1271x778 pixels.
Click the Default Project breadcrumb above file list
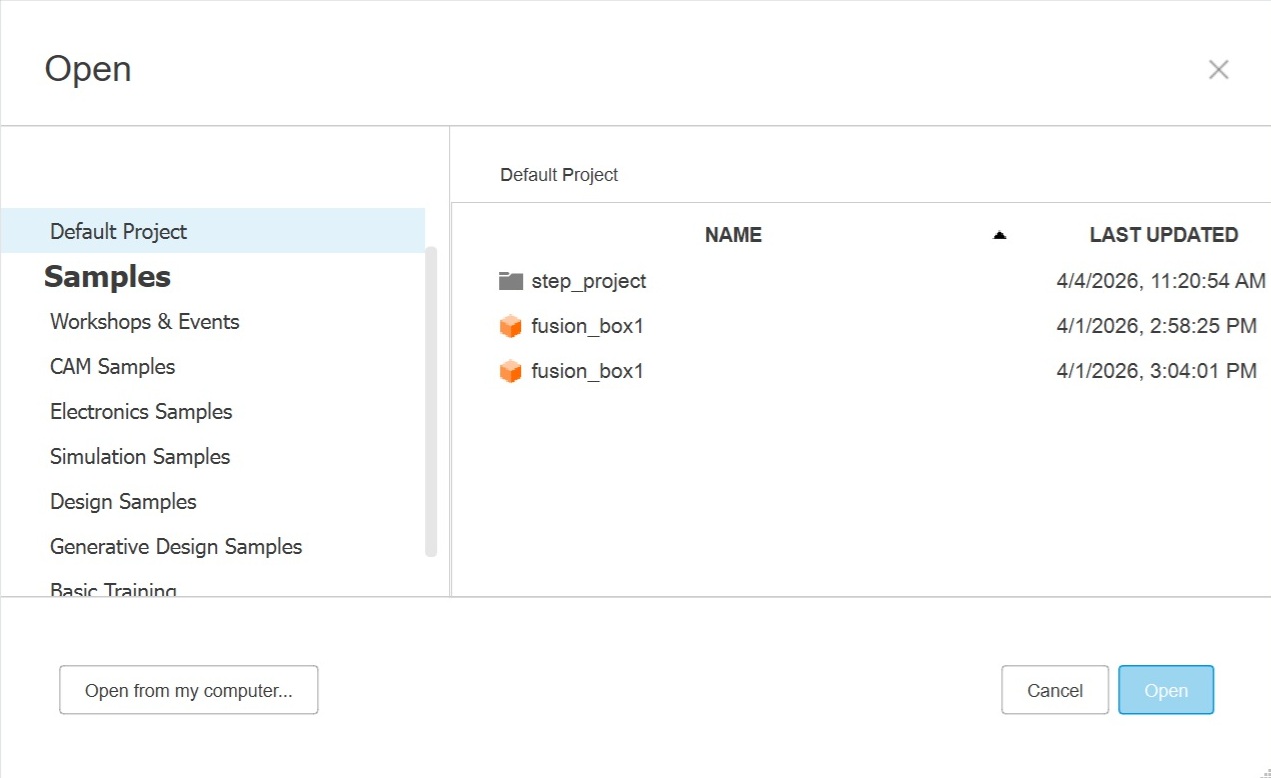[559, 175]
